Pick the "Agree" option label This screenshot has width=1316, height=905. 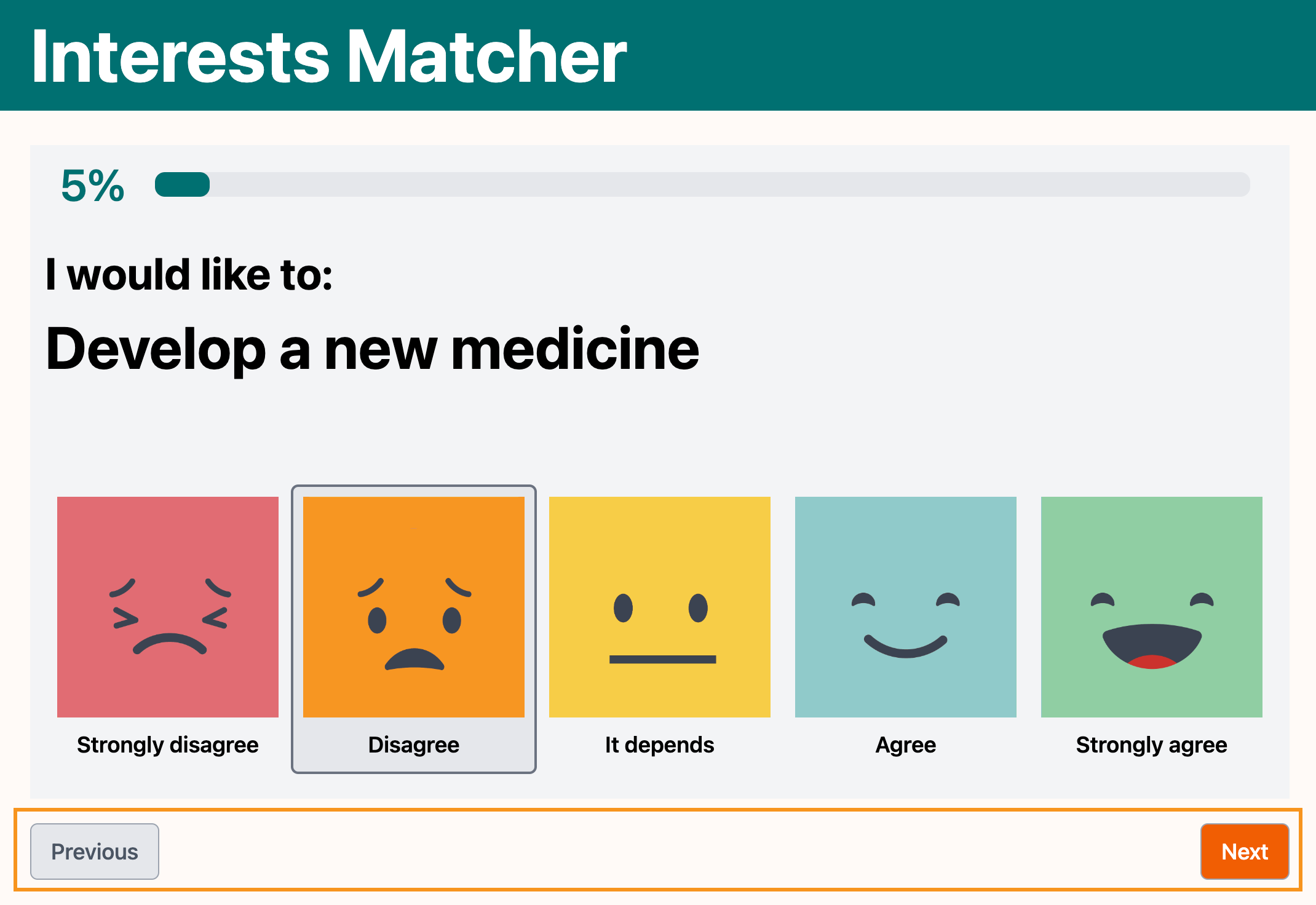click(x=905, y=745)
